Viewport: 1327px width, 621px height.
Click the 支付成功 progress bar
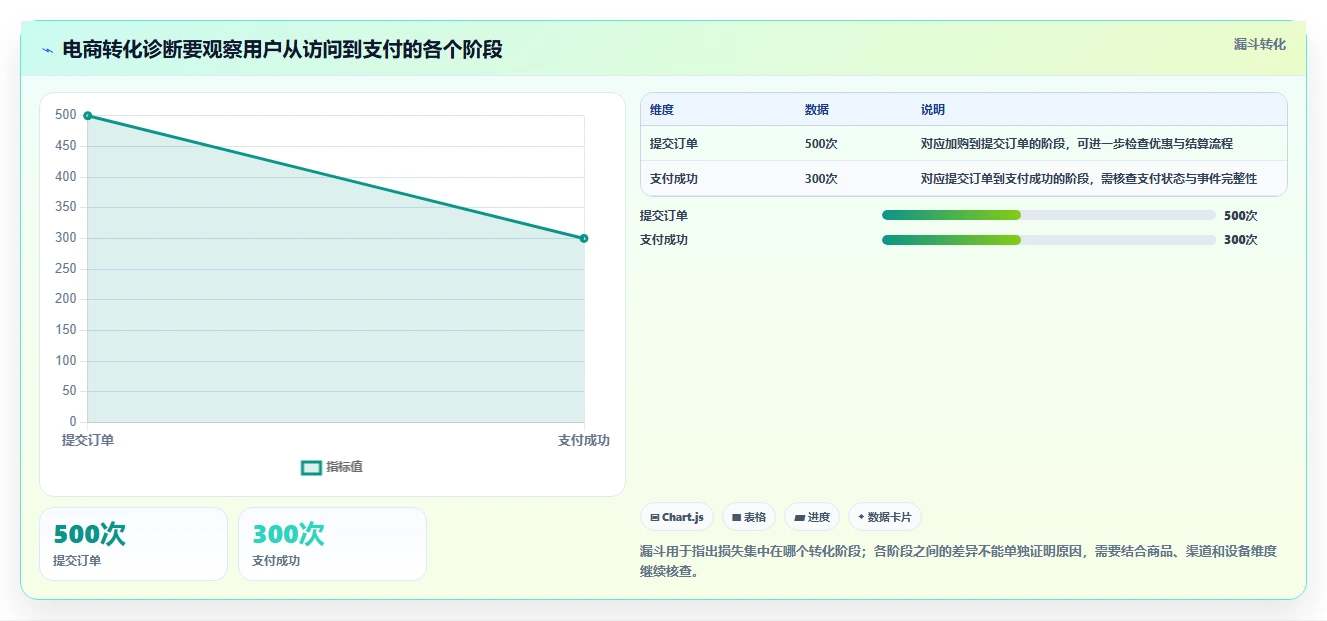click(x=1049, y=240)
